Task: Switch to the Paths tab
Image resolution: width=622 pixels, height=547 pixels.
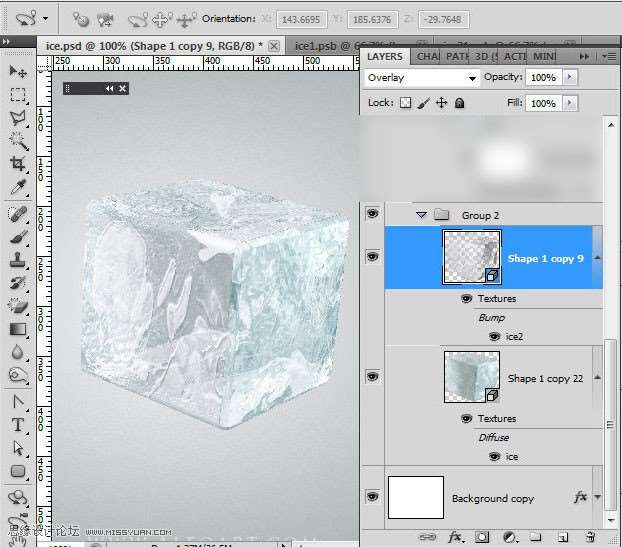Action: pyautogui.click(x=457, y=57)
